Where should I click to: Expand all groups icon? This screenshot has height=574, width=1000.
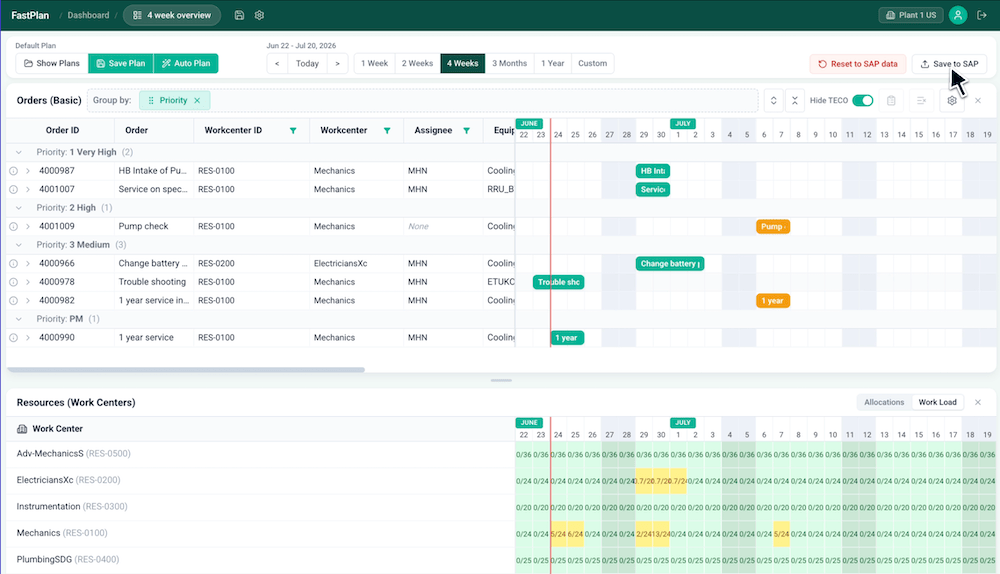(x=773, y=100)
